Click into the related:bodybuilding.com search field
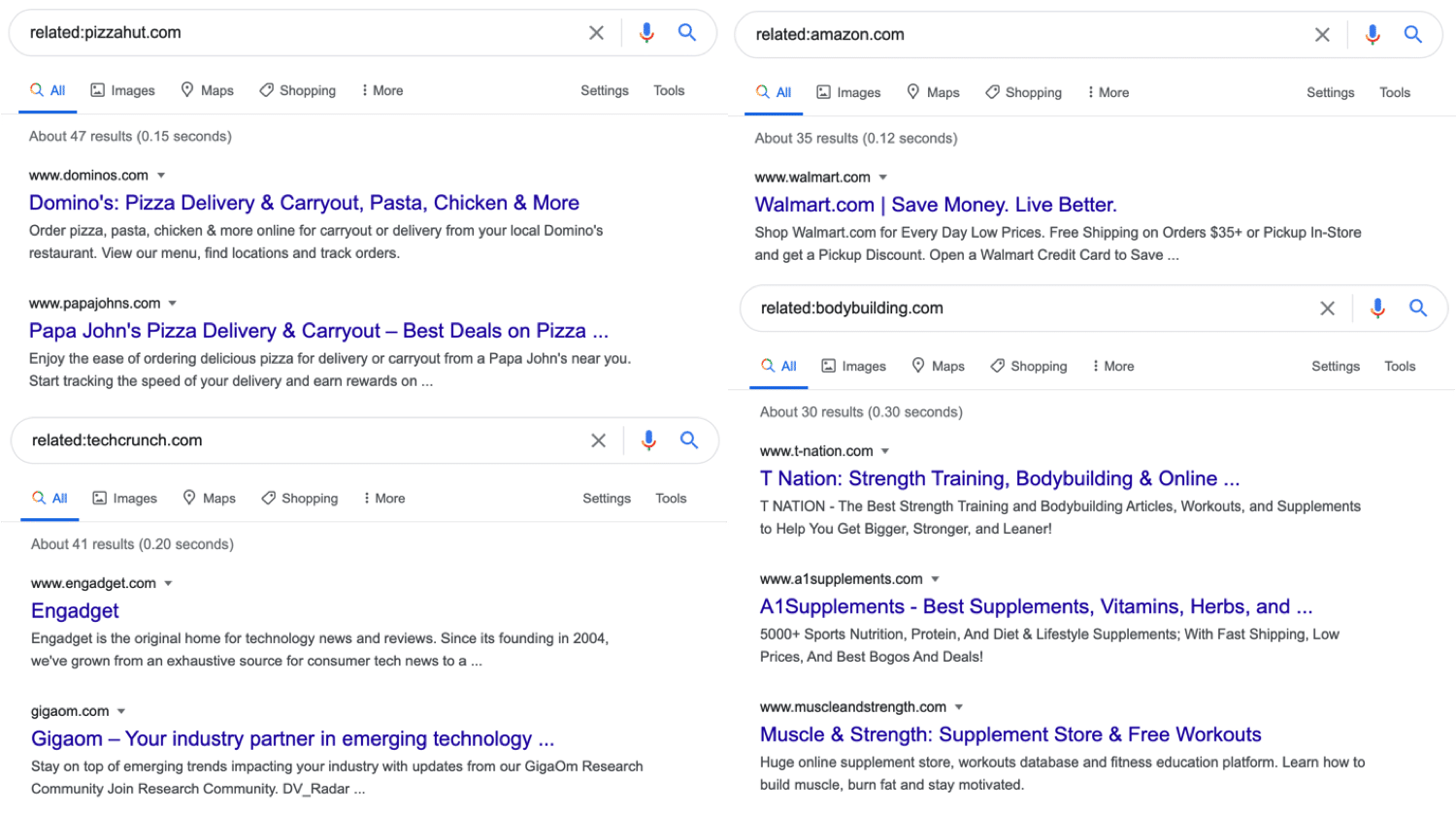1456x813 pixels. [1019, 309]
